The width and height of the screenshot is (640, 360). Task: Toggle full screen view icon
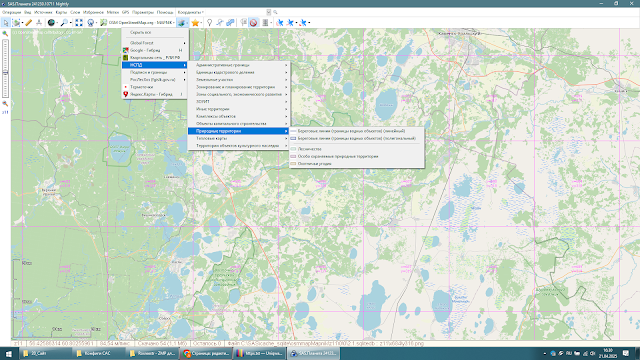(x=79, y=23)
